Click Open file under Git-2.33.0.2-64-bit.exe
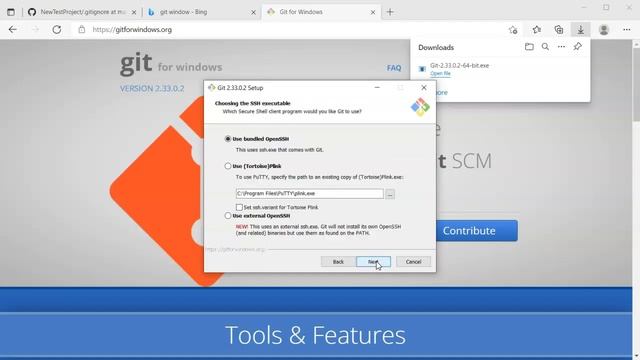The width and height of the screenshot is (640, 360). (x=440, y=73)
